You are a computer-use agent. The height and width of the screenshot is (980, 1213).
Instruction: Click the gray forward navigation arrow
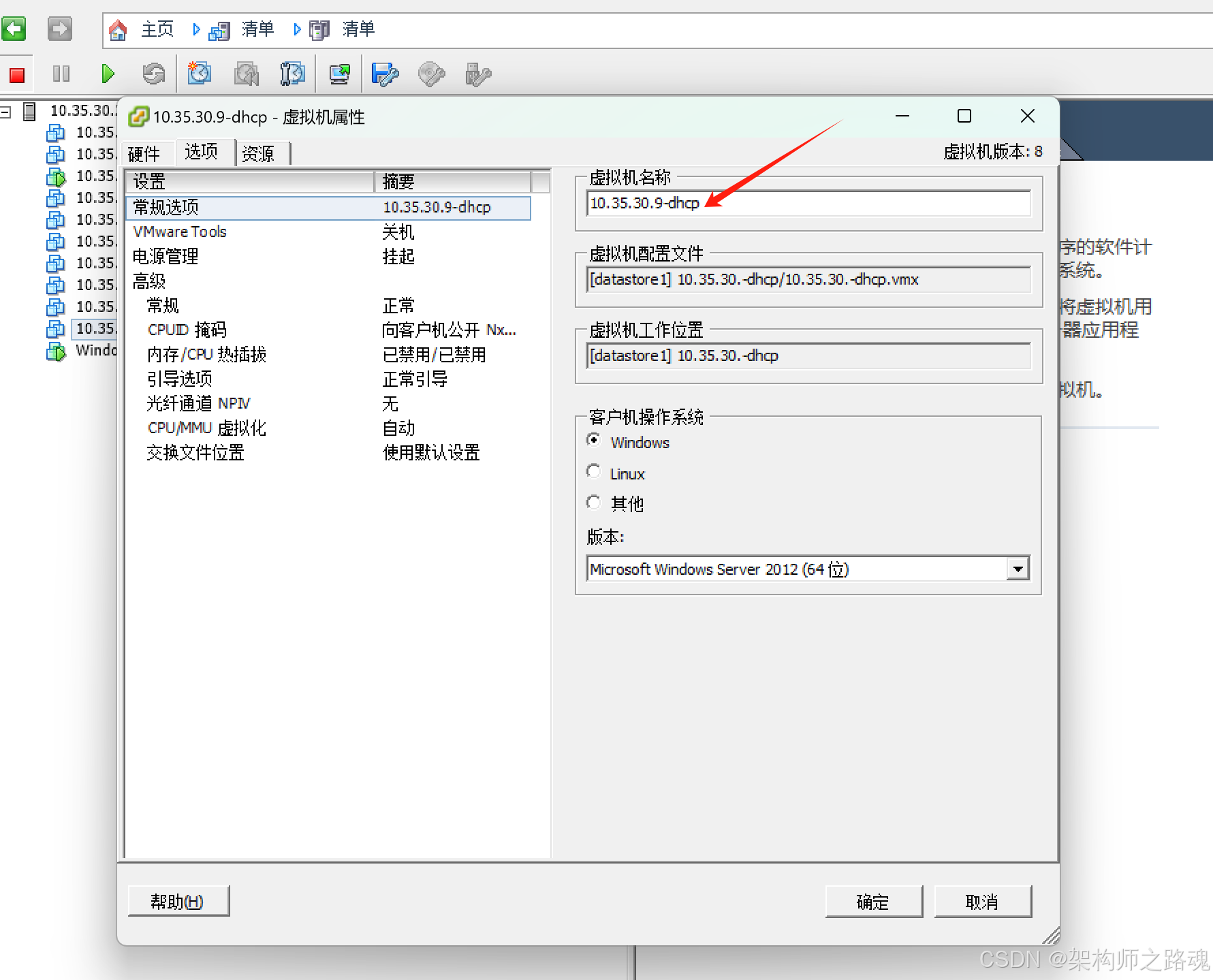(60, 29)
